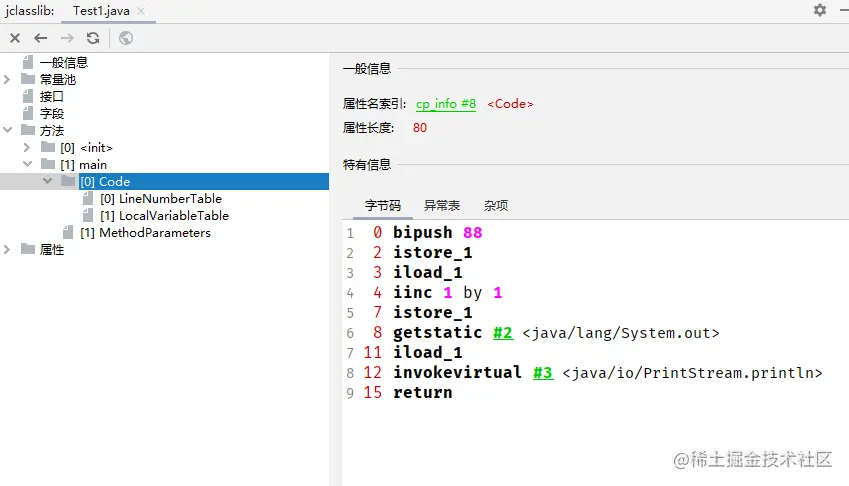Select the [0] Code tree item
This screenshot has width=849, height=486.
105,181
